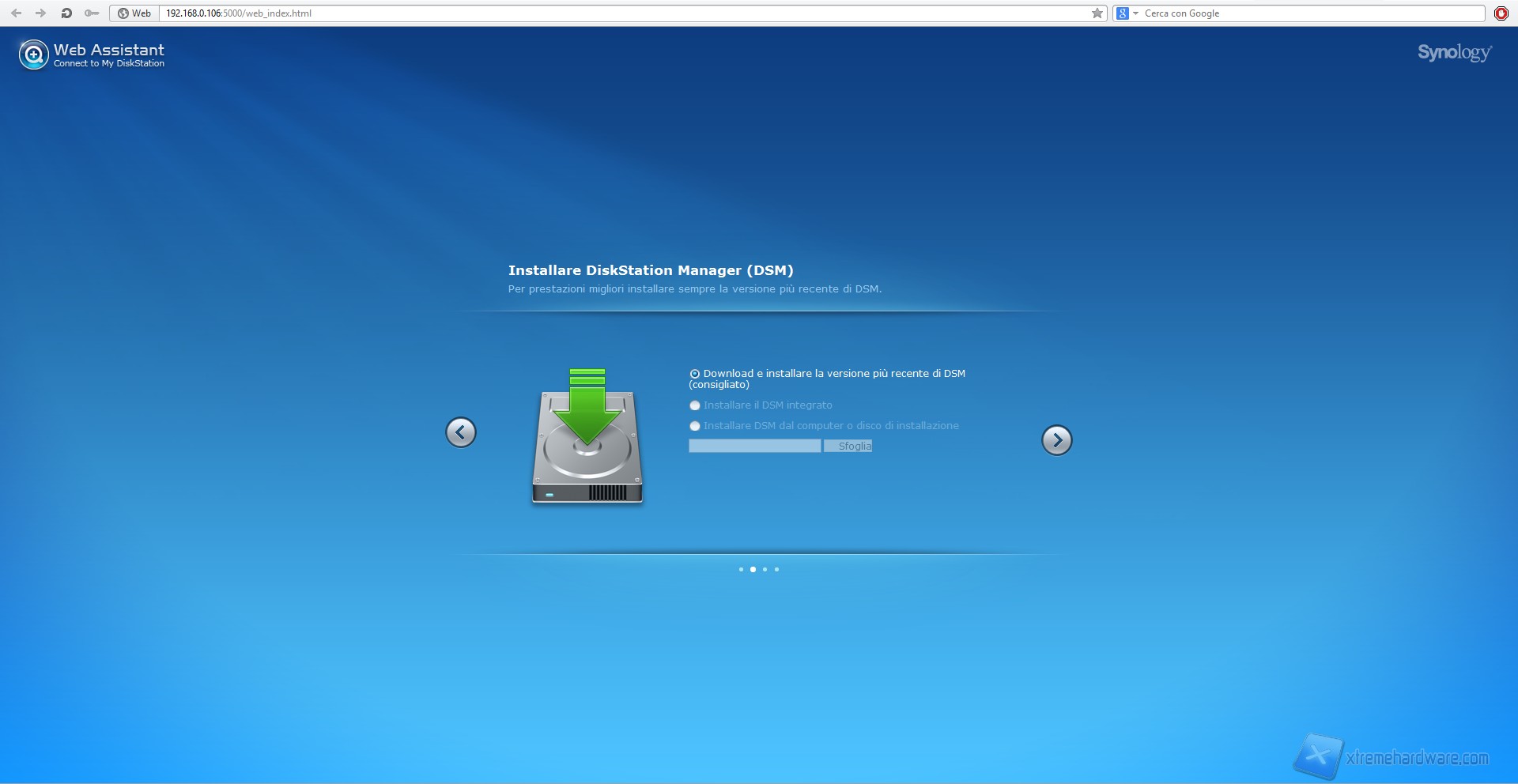Click the Synology logo link
The image size is (1518, 784).
click(x=1454, y=53)
